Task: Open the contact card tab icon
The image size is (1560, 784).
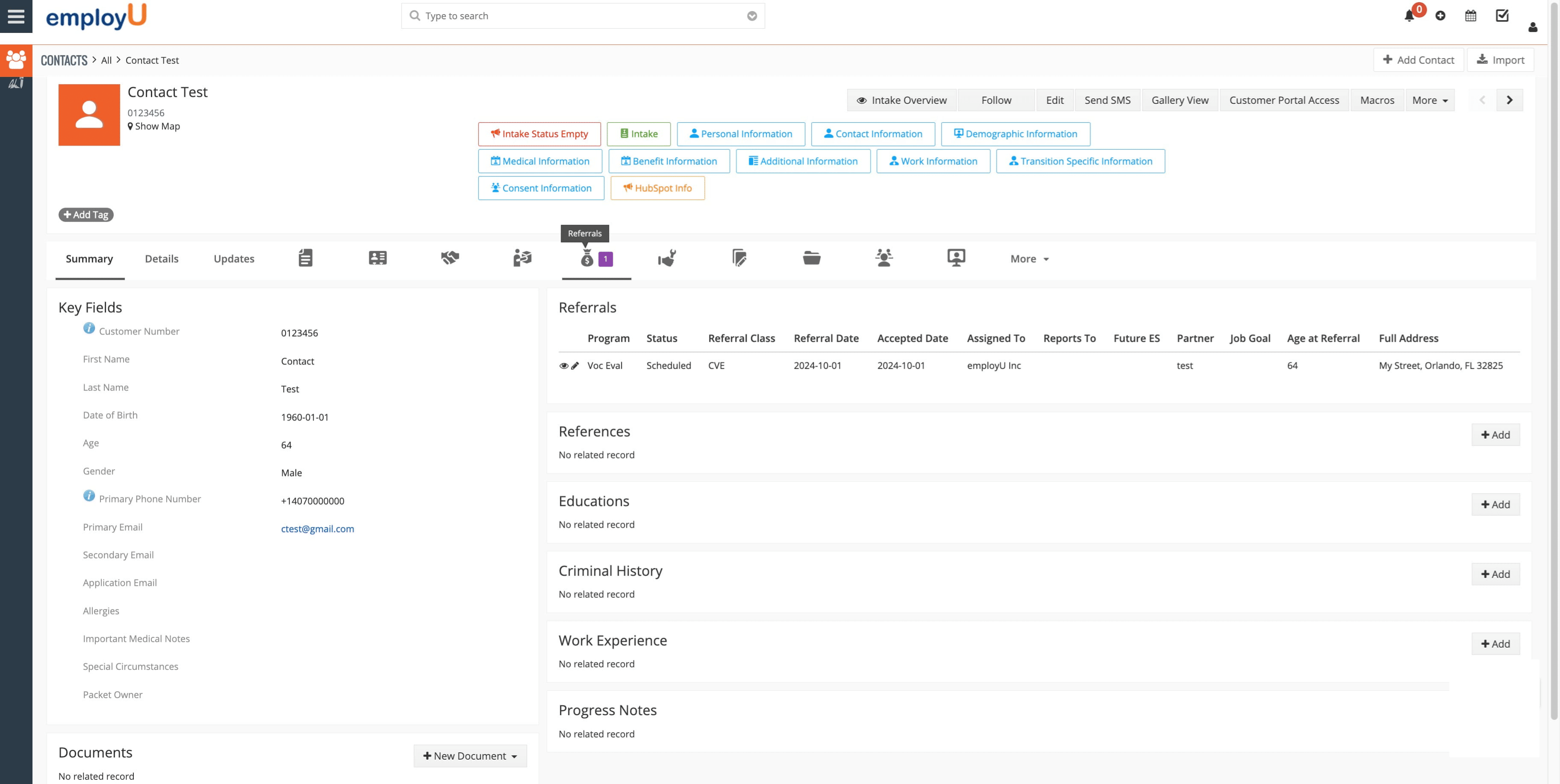Action: pyautogui.click(x=377, y=258)
